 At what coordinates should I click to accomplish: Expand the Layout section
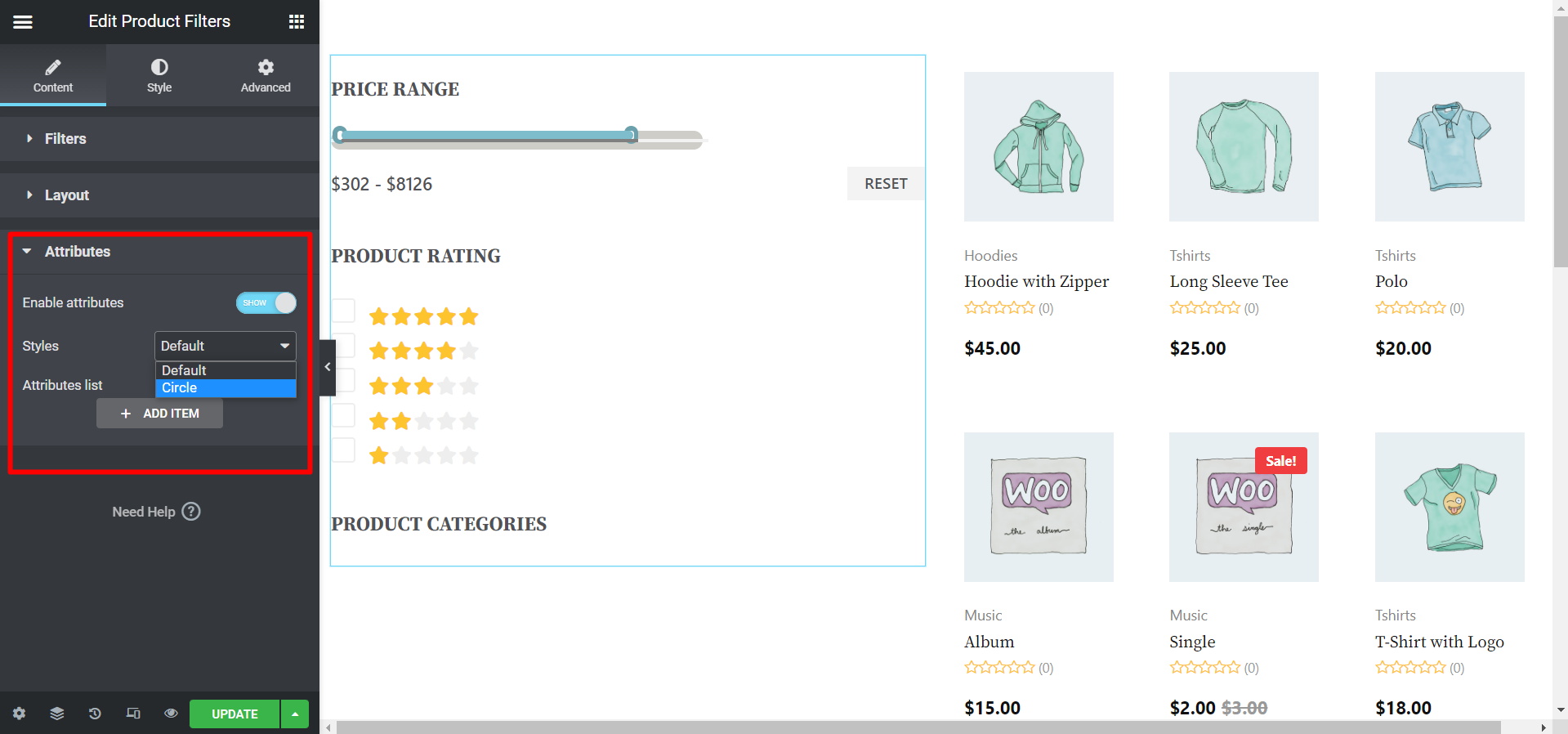click(x=67, y=195)
